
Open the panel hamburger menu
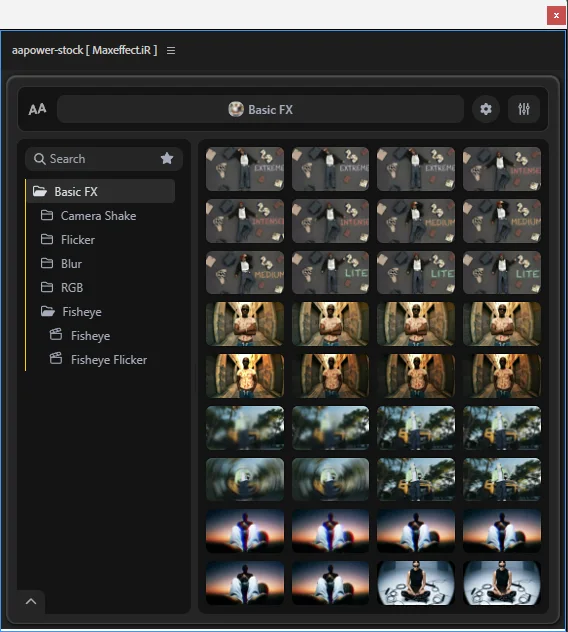click(x=171, y=51)
